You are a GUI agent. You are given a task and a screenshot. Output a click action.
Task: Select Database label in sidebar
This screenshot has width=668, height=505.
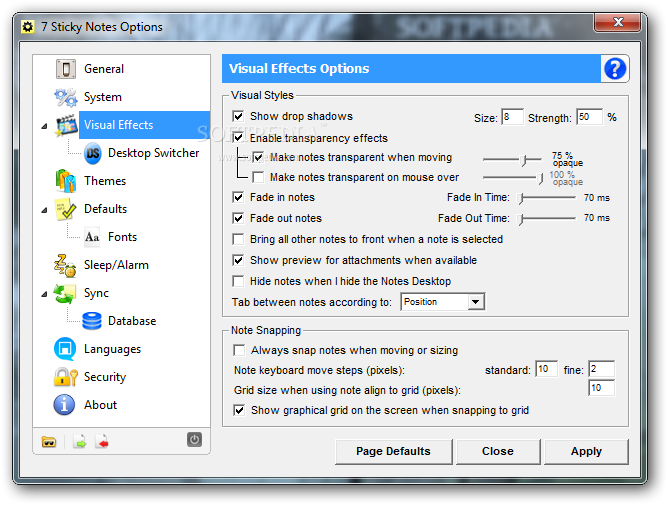coord(132,321)
